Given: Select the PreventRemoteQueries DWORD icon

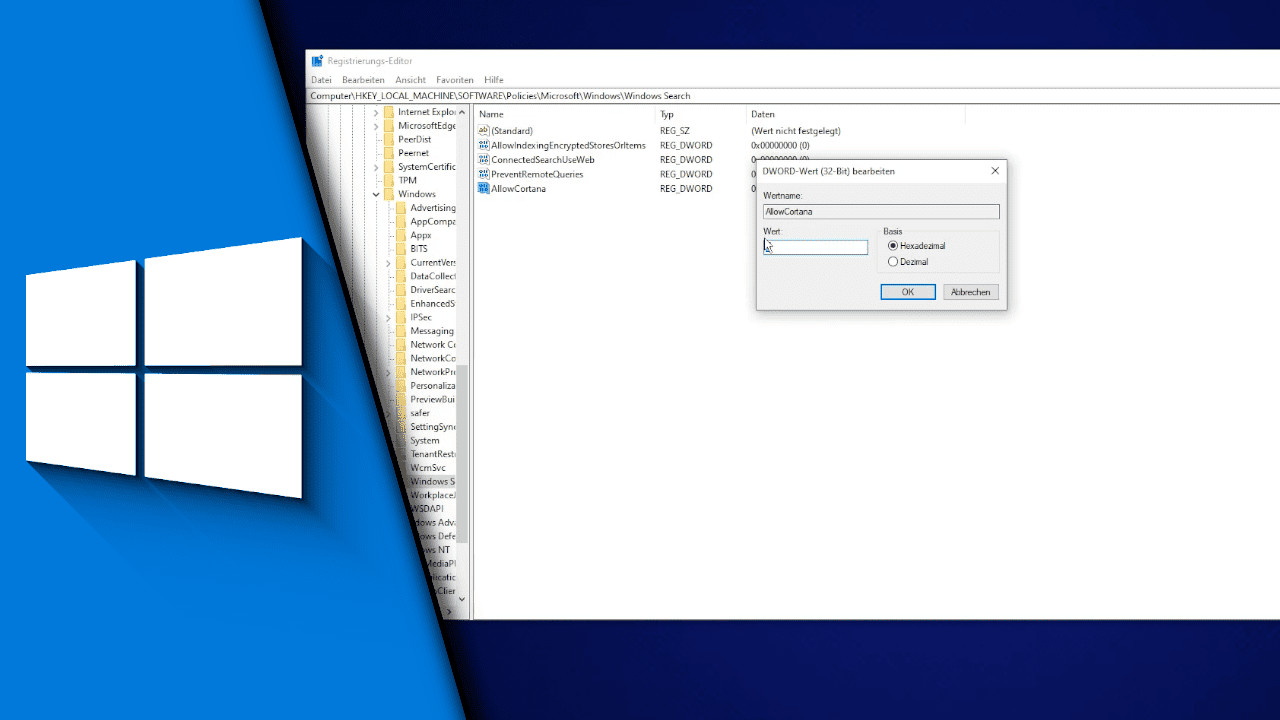Looking at the screenshot, I should click(x=483, y=174).
